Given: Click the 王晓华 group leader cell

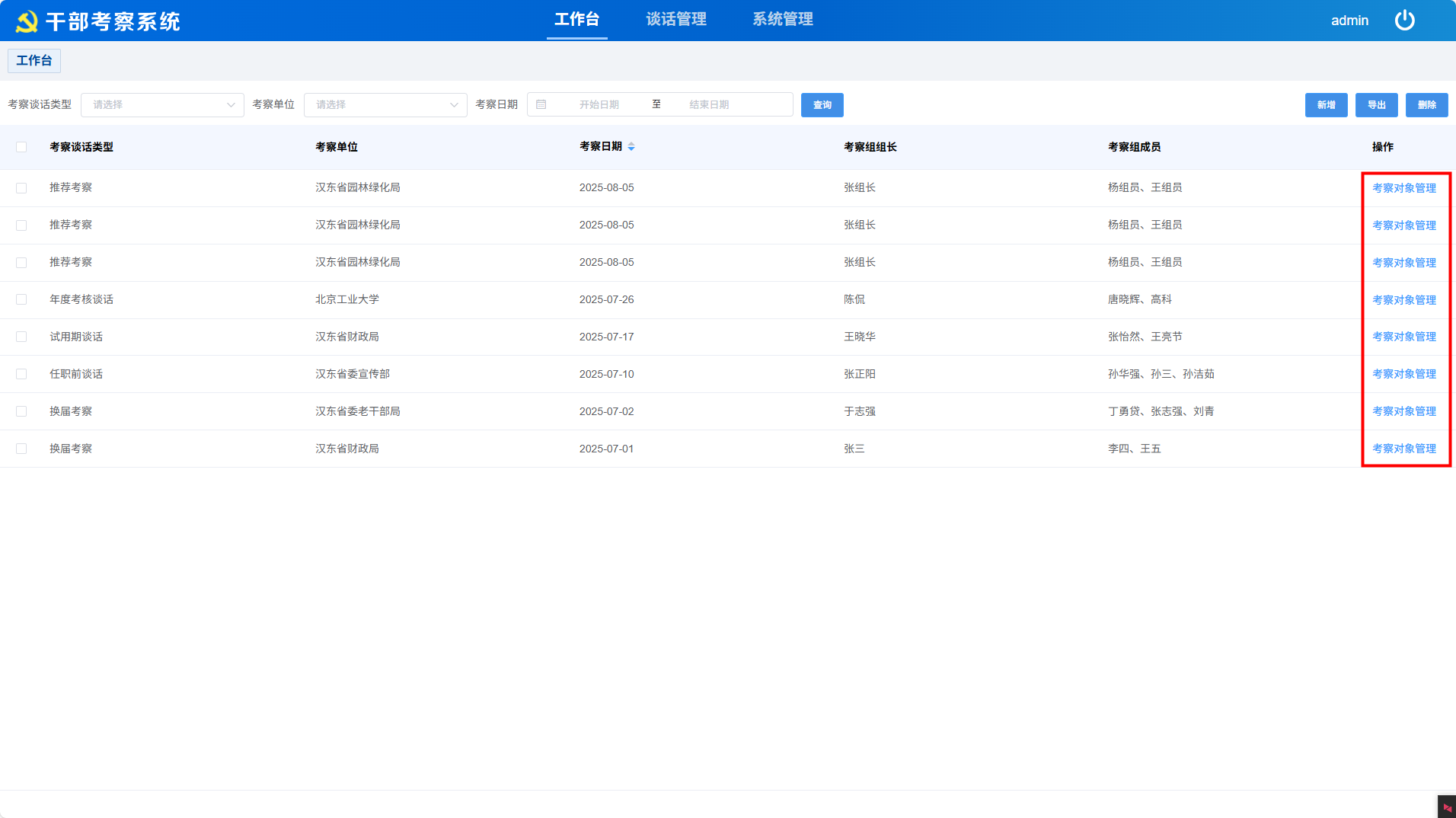Looking at the screenshot, I should click(860, 337).
